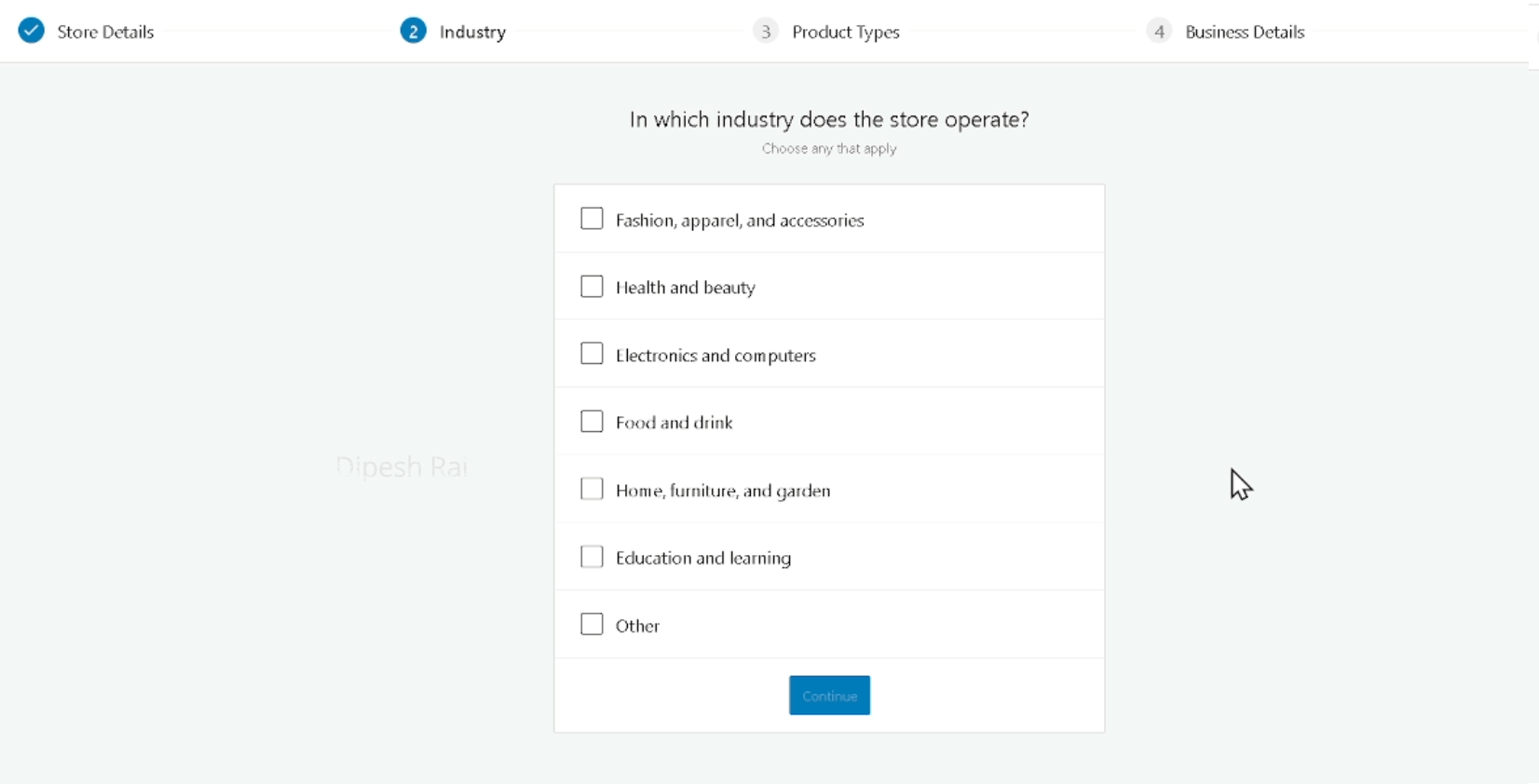Mark the Education and learning checkbox
Image resolution: width=1539 pixels, height=784 pixels.
(592, 557)
